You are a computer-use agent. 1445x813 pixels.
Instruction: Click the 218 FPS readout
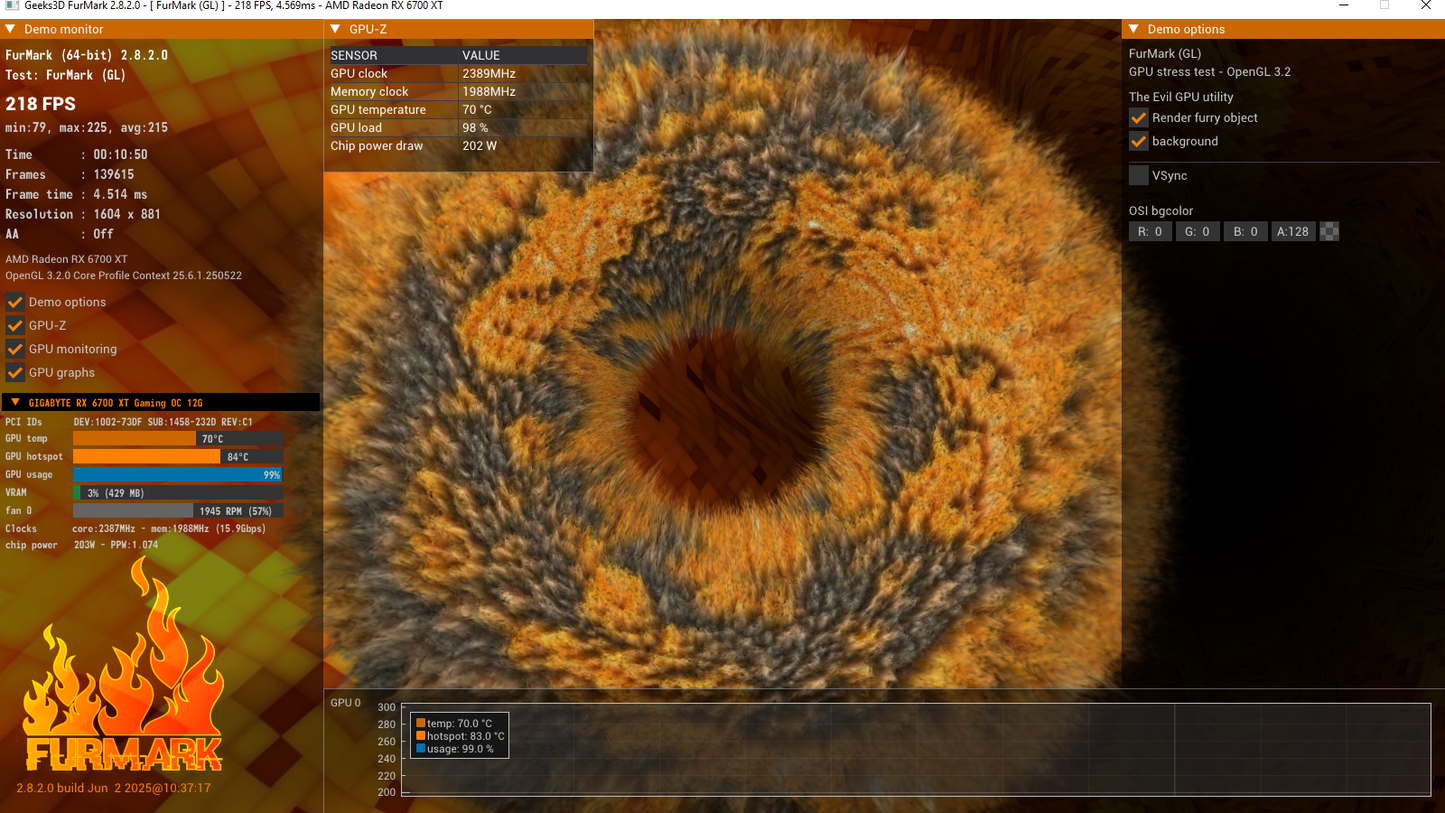click(41, 104)
